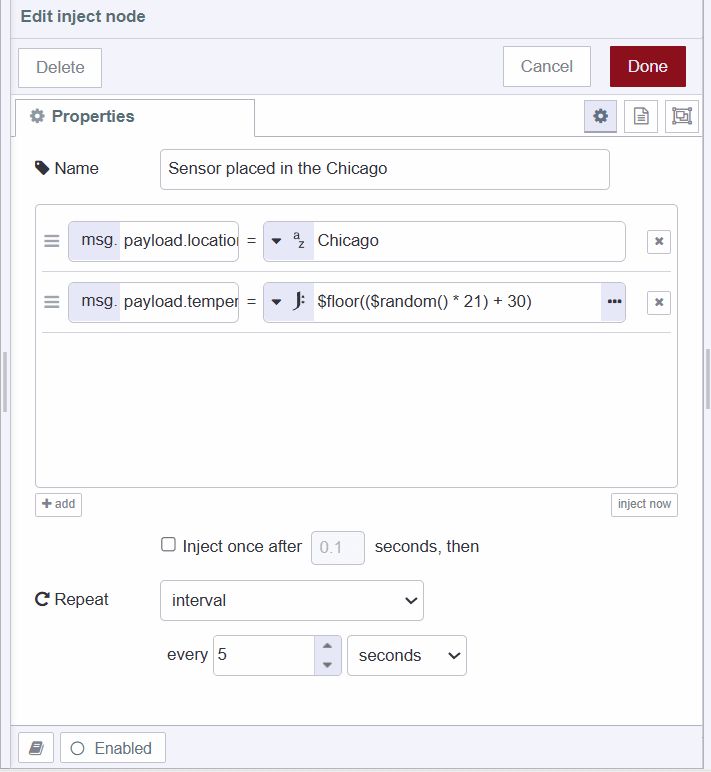Click the 'seconds, then' label
The image size is (711, 772).
tap(427, 547)
